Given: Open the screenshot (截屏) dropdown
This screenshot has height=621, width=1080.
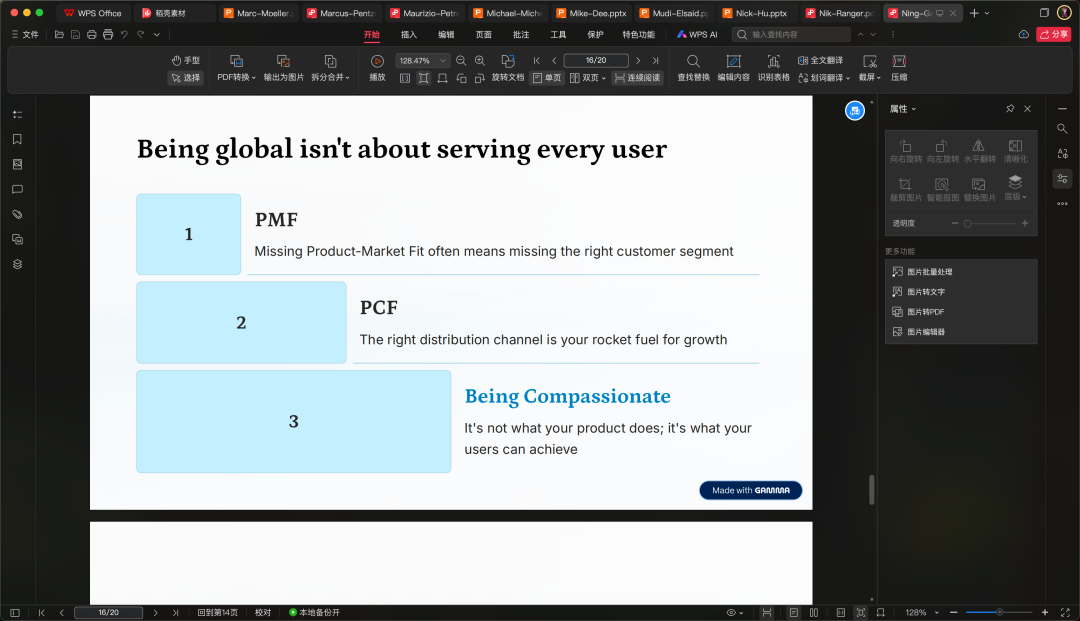Looking at the screenshot, I should (869, 68).
